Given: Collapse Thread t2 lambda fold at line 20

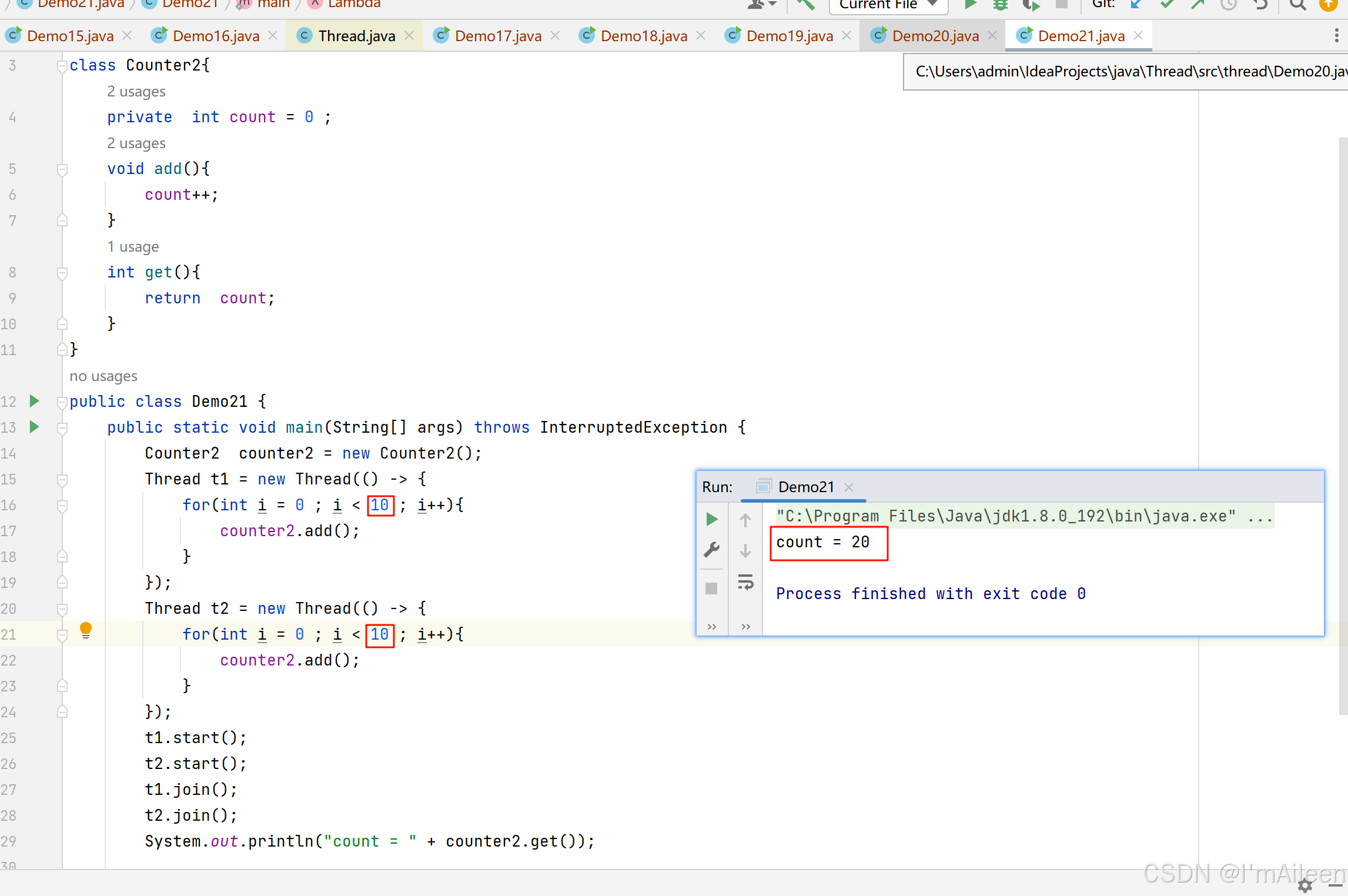Looking at the screenshot, I should [x=62, y=610].
